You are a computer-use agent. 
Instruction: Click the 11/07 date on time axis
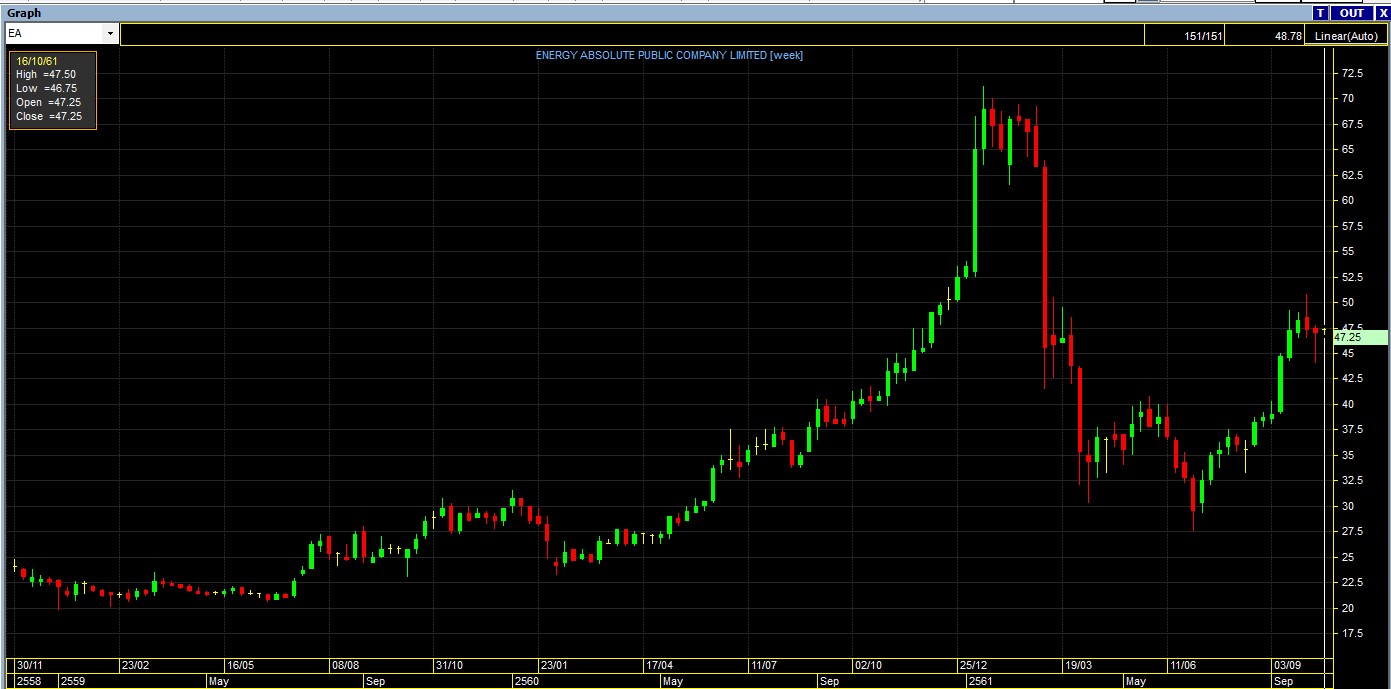pos(764,665)
